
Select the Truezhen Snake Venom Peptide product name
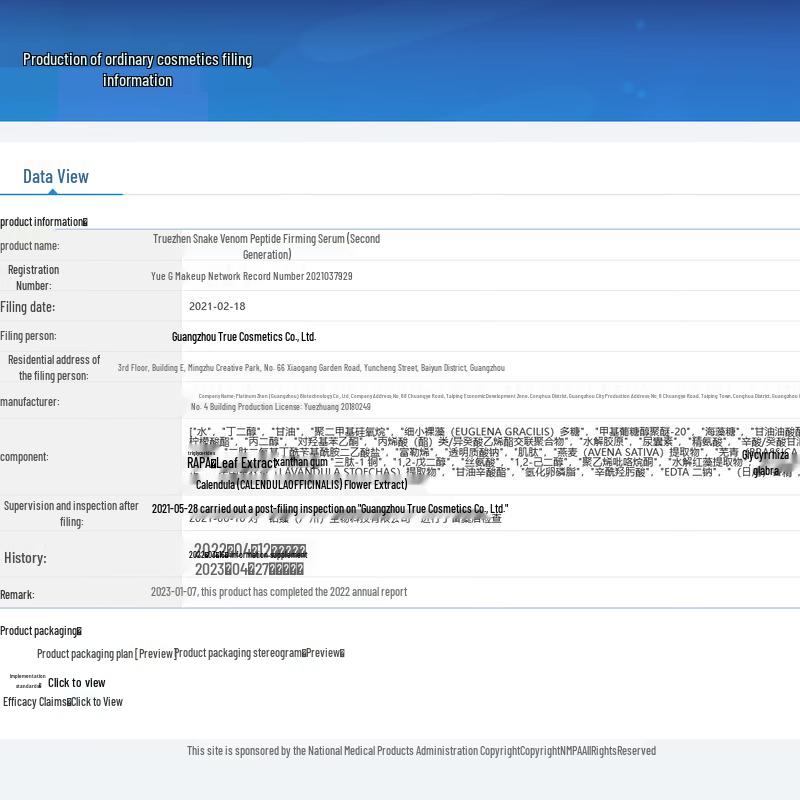tap(266, 246)
